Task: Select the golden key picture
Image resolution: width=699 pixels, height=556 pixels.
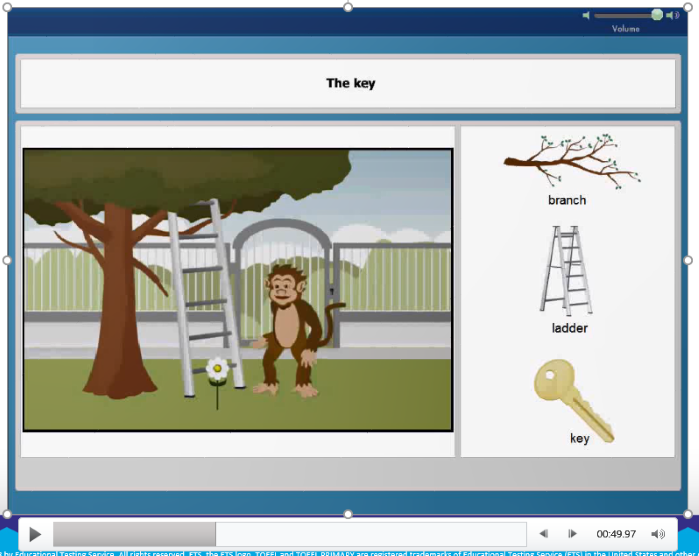Action: pyautogui.click(x=572, y=397)
